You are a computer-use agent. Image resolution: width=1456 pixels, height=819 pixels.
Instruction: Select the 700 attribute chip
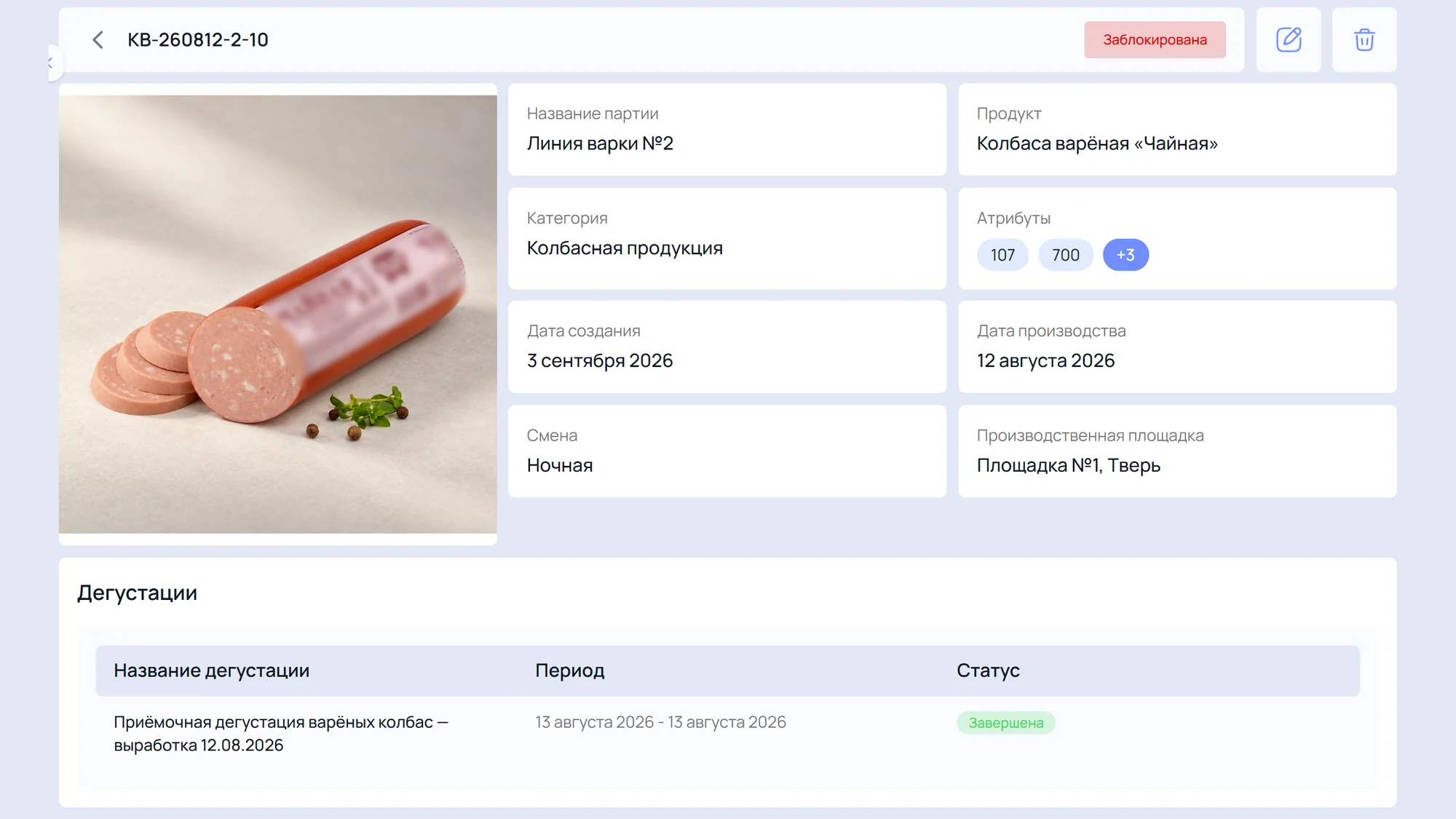coord(1066,255)
